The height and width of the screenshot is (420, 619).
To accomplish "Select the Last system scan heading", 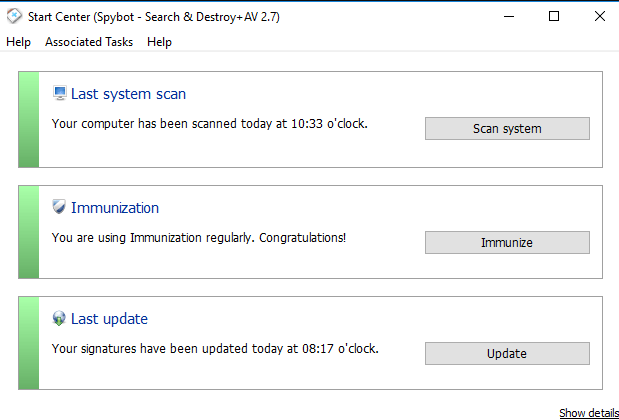I will tap(128, 94).
